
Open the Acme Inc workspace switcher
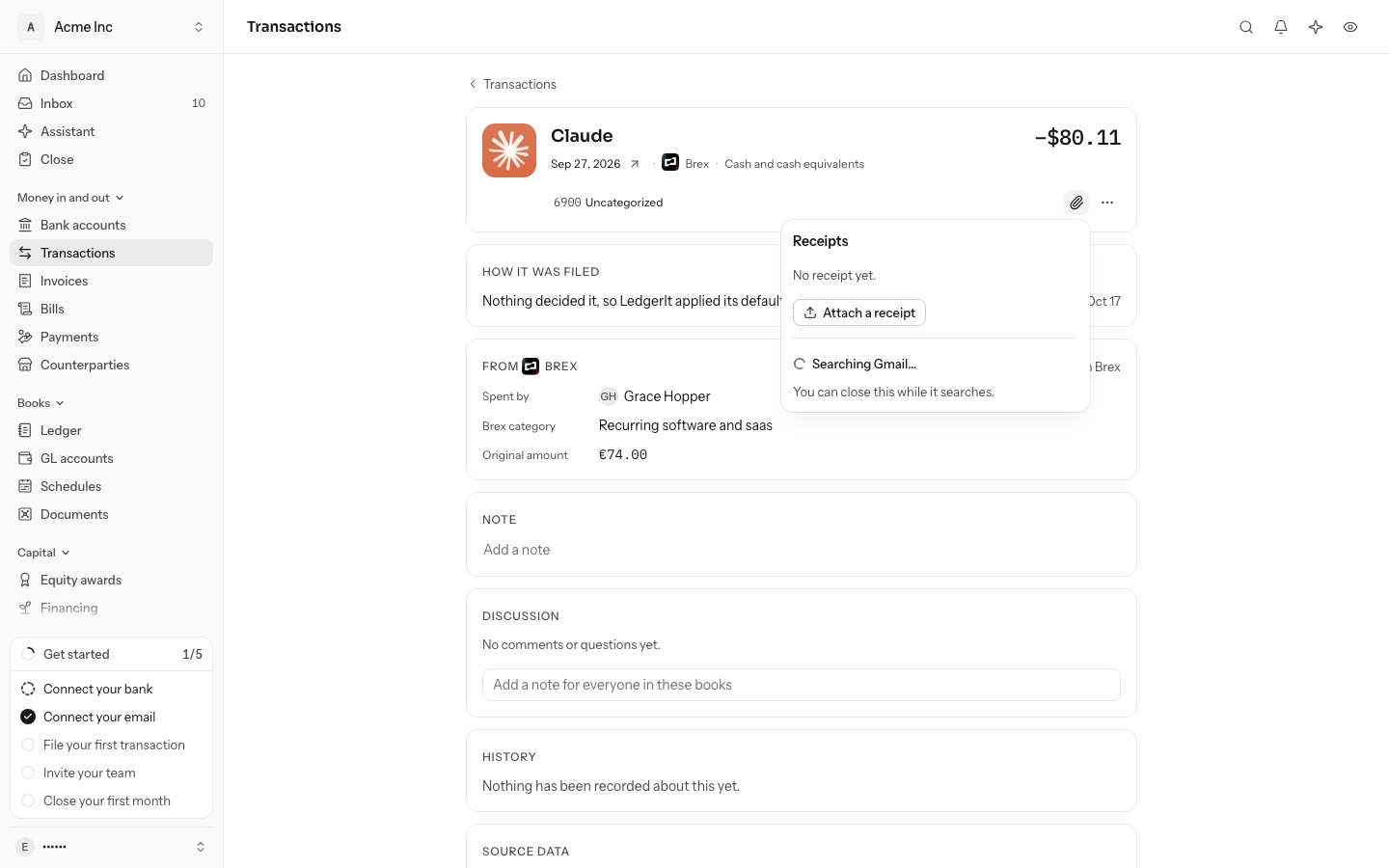112,27
